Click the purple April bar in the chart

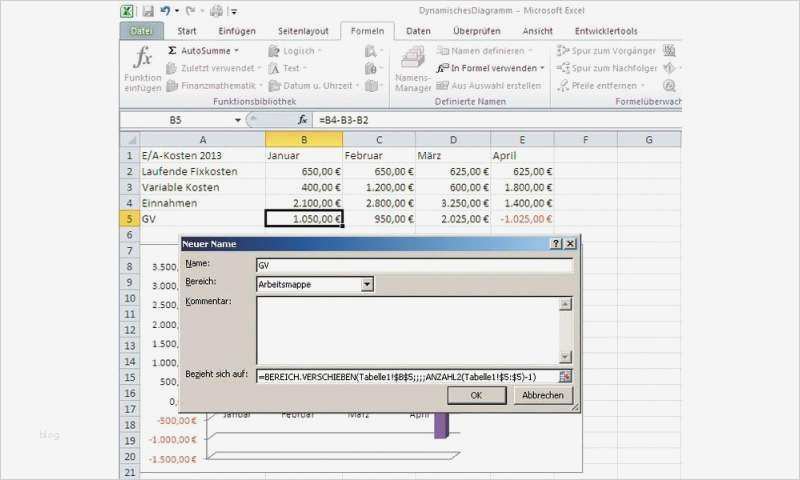click(441, 425)
